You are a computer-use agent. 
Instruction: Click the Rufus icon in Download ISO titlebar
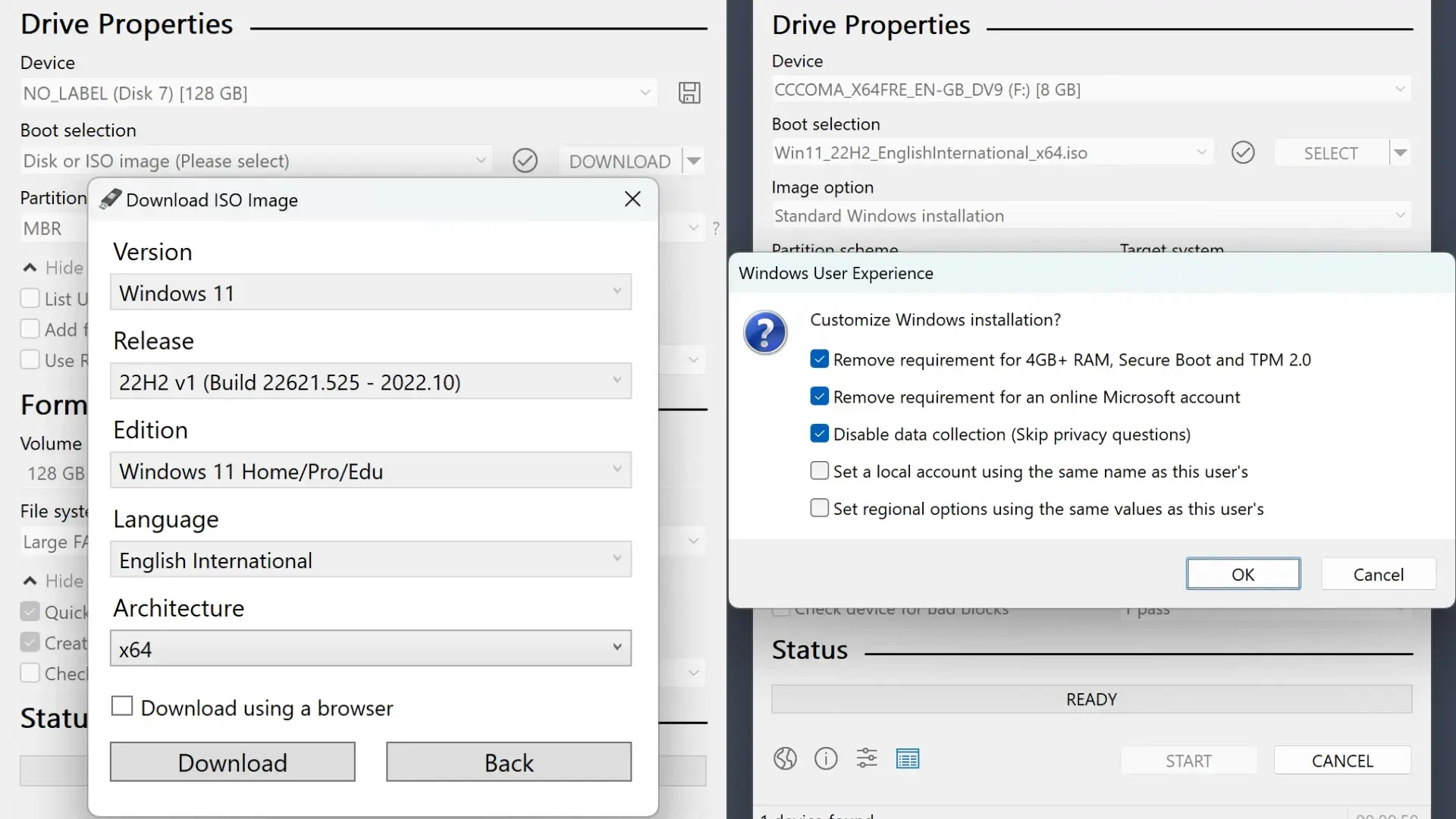pos(111,199)
